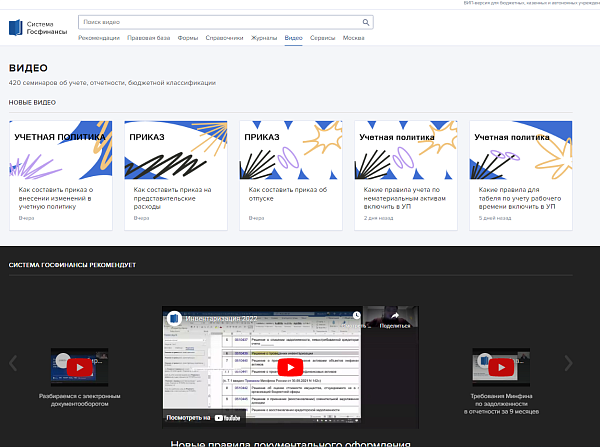Go to next carousel slide arrow
600x447 pixels.
click(x=568, y=363)
